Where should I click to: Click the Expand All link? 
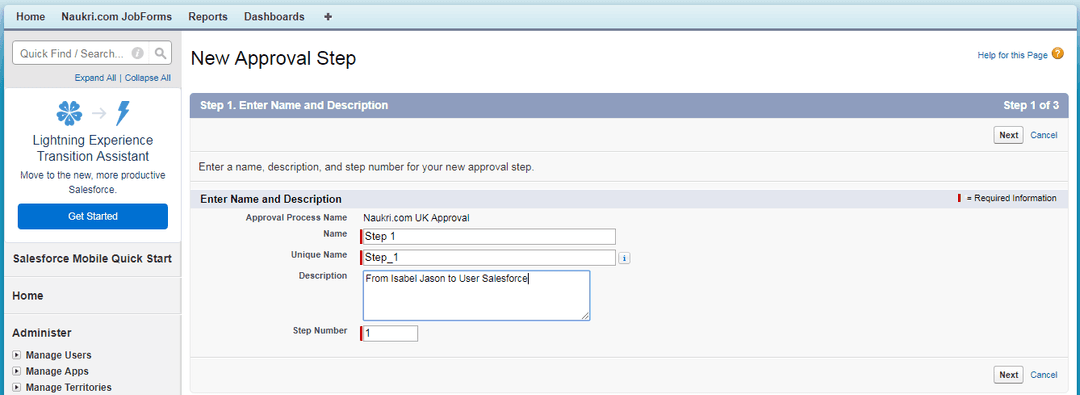(95, 78)
